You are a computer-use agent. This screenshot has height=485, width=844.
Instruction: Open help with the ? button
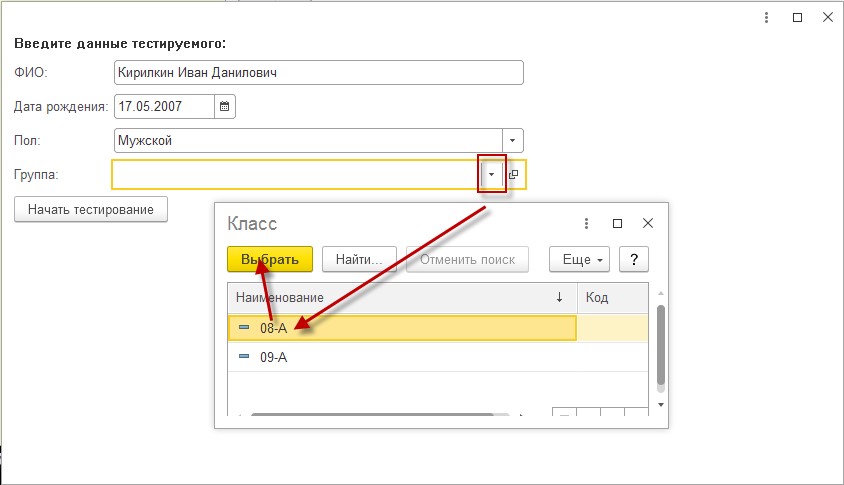pos(634,259)
